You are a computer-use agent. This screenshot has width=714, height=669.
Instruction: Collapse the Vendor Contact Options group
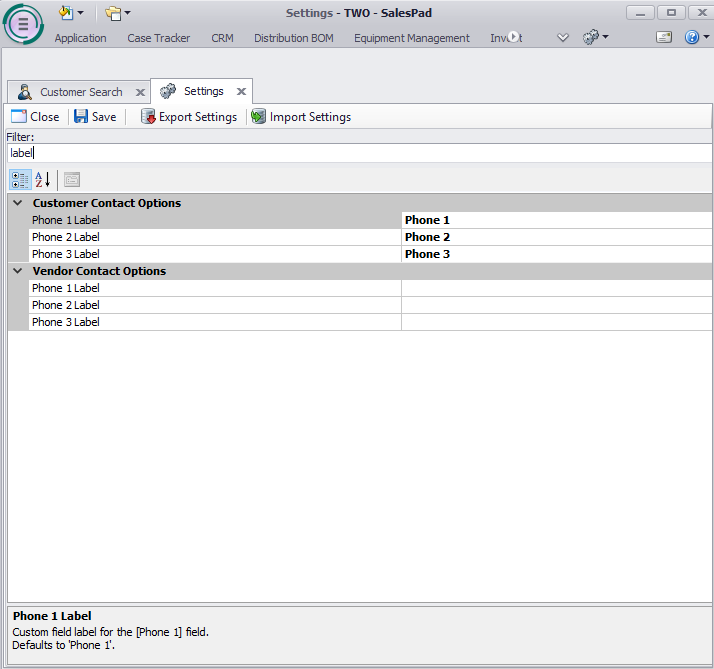[17, 271]
